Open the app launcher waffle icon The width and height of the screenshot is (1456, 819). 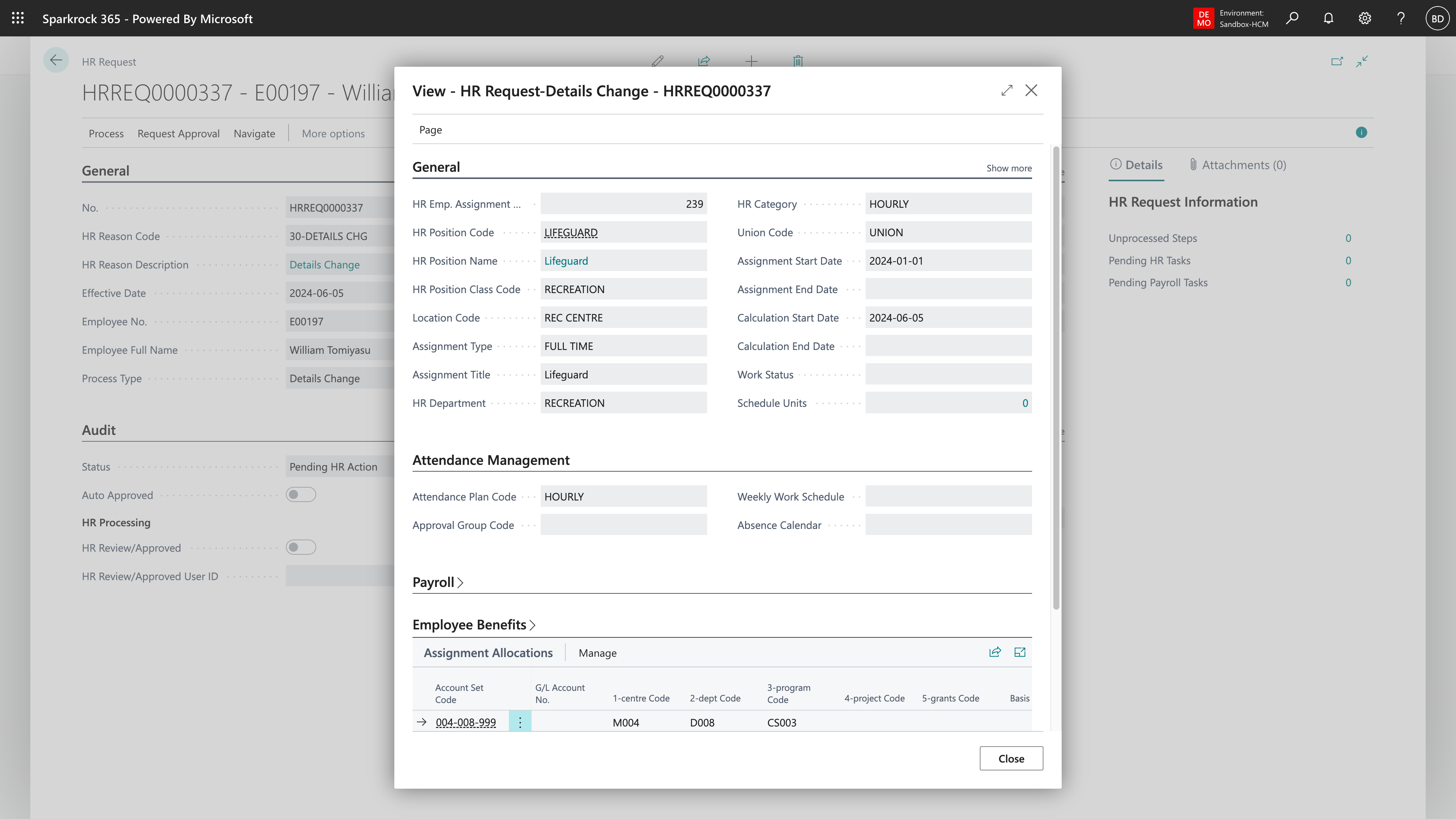[17, 18]
